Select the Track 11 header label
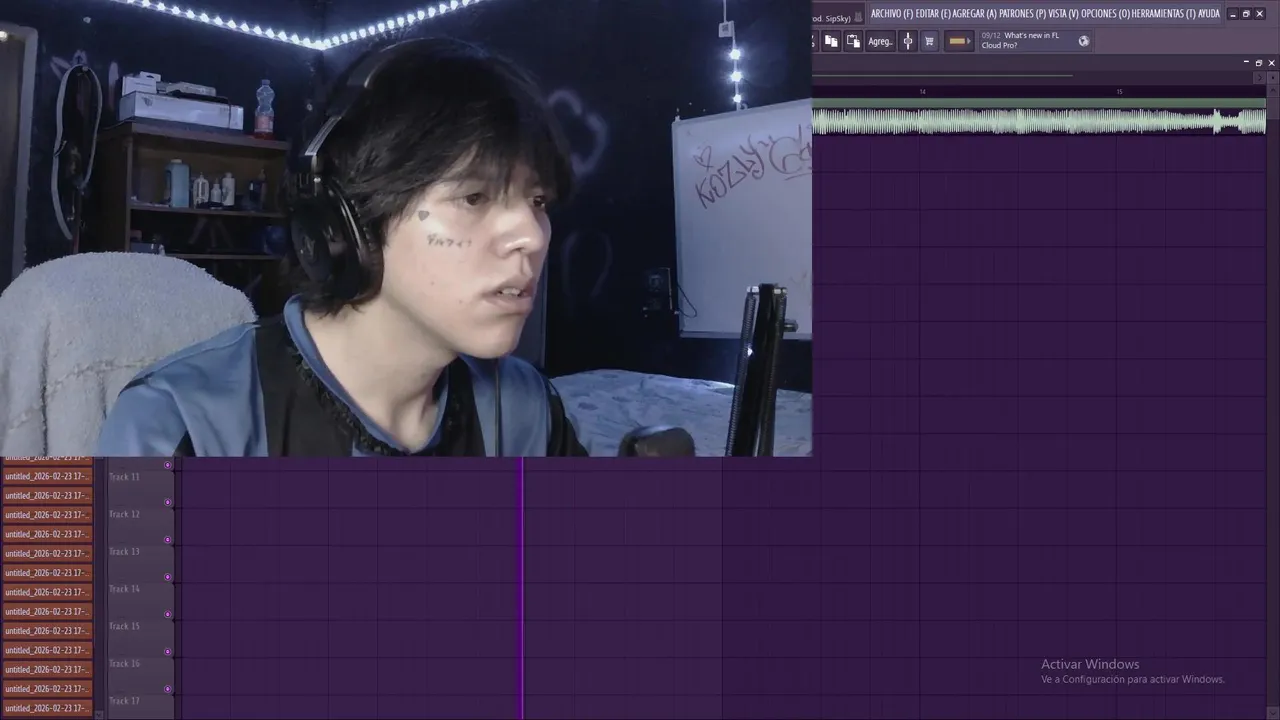 tap(124, 477)
